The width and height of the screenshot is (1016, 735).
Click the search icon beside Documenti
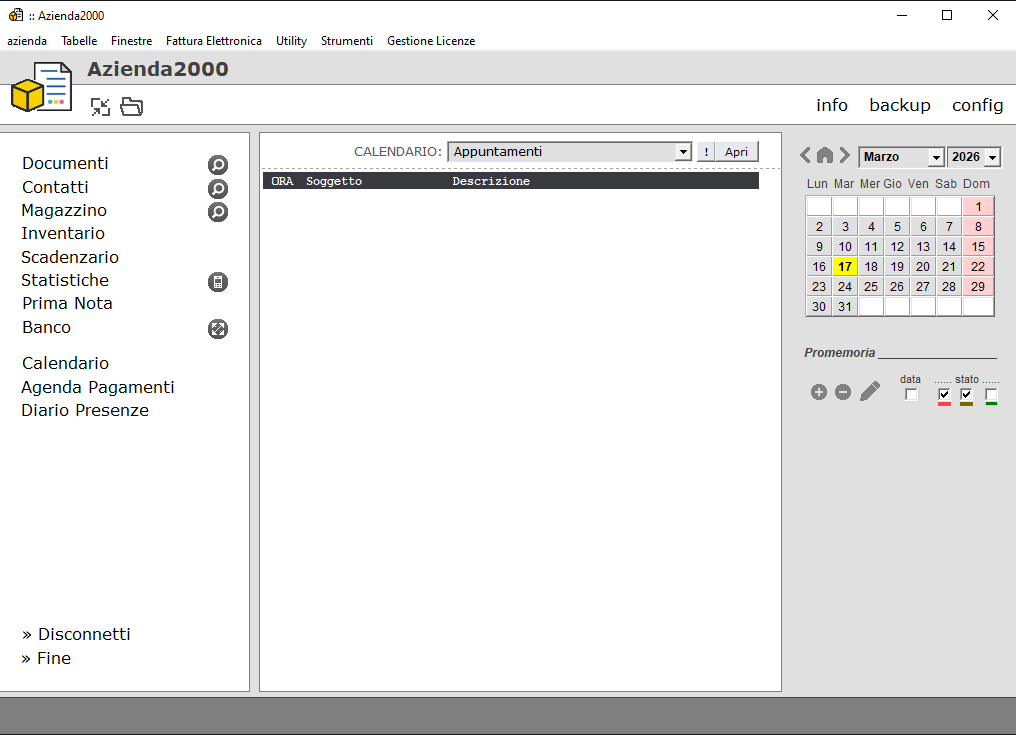point(217,165)
